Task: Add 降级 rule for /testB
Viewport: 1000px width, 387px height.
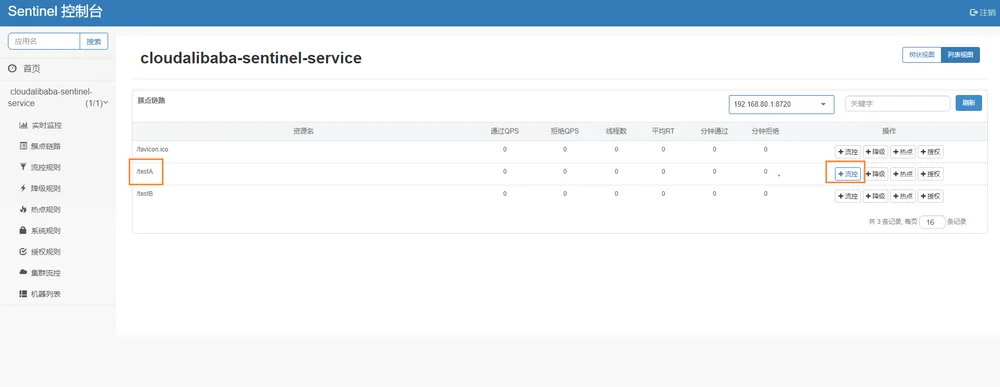Action: 875,196
